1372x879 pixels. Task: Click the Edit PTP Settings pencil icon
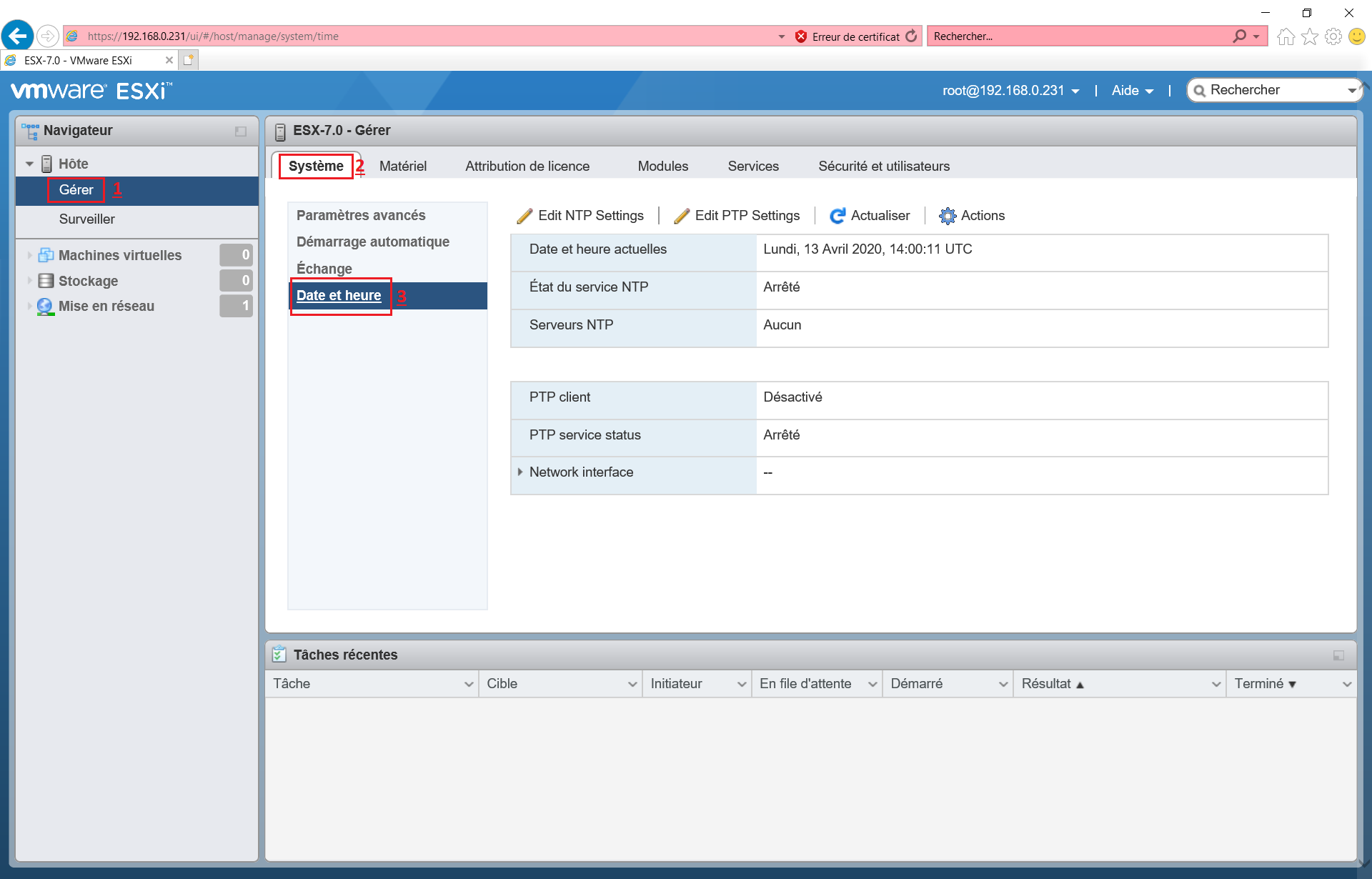(x=682, y=216)
